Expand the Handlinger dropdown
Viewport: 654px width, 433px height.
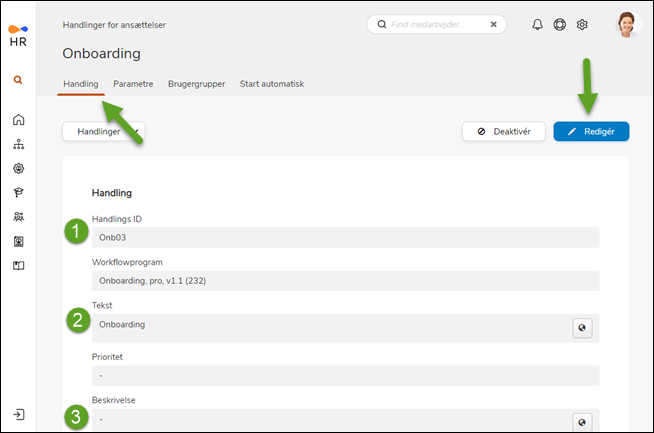[x=103, y=131]
